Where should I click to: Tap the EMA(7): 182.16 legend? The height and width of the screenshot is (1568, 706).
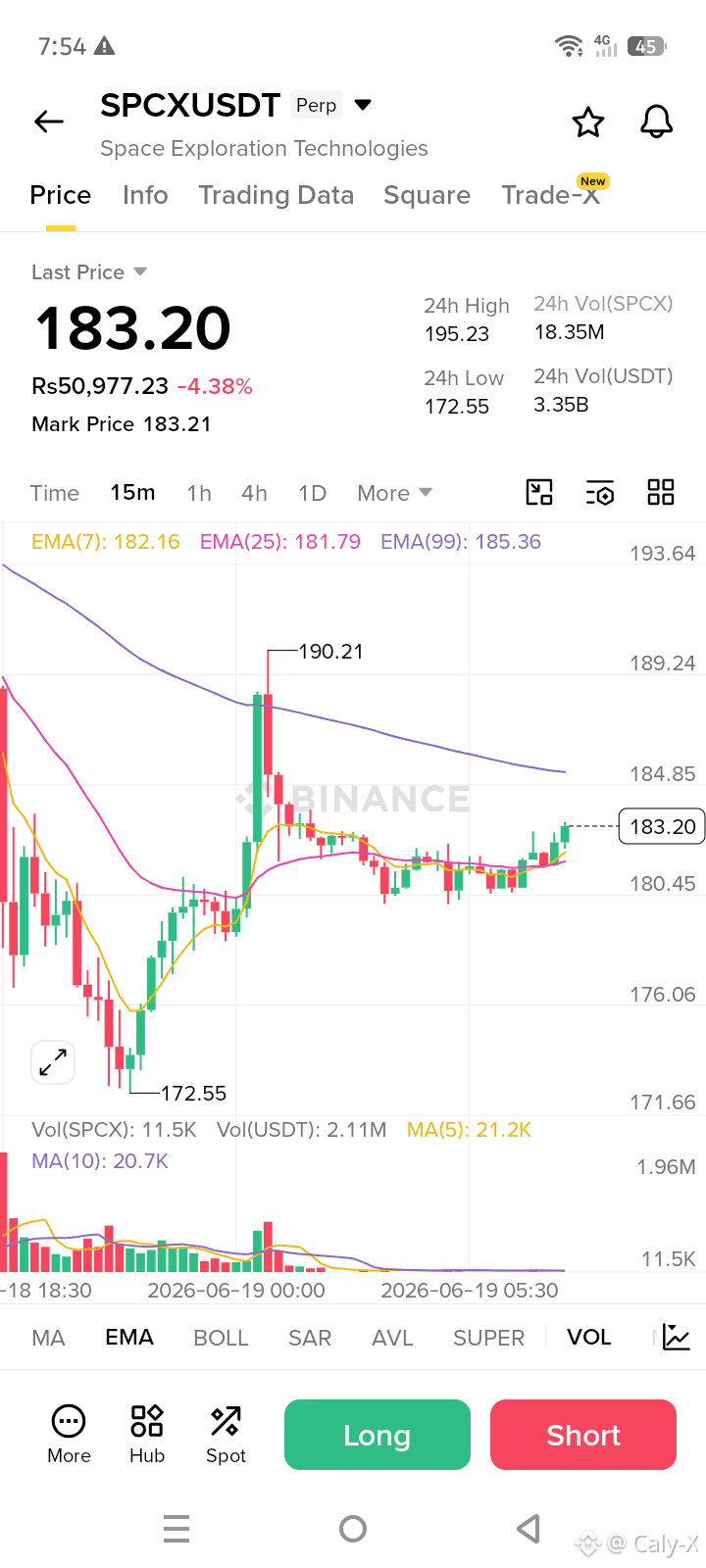pyautogui.click(x=106, y=541)
